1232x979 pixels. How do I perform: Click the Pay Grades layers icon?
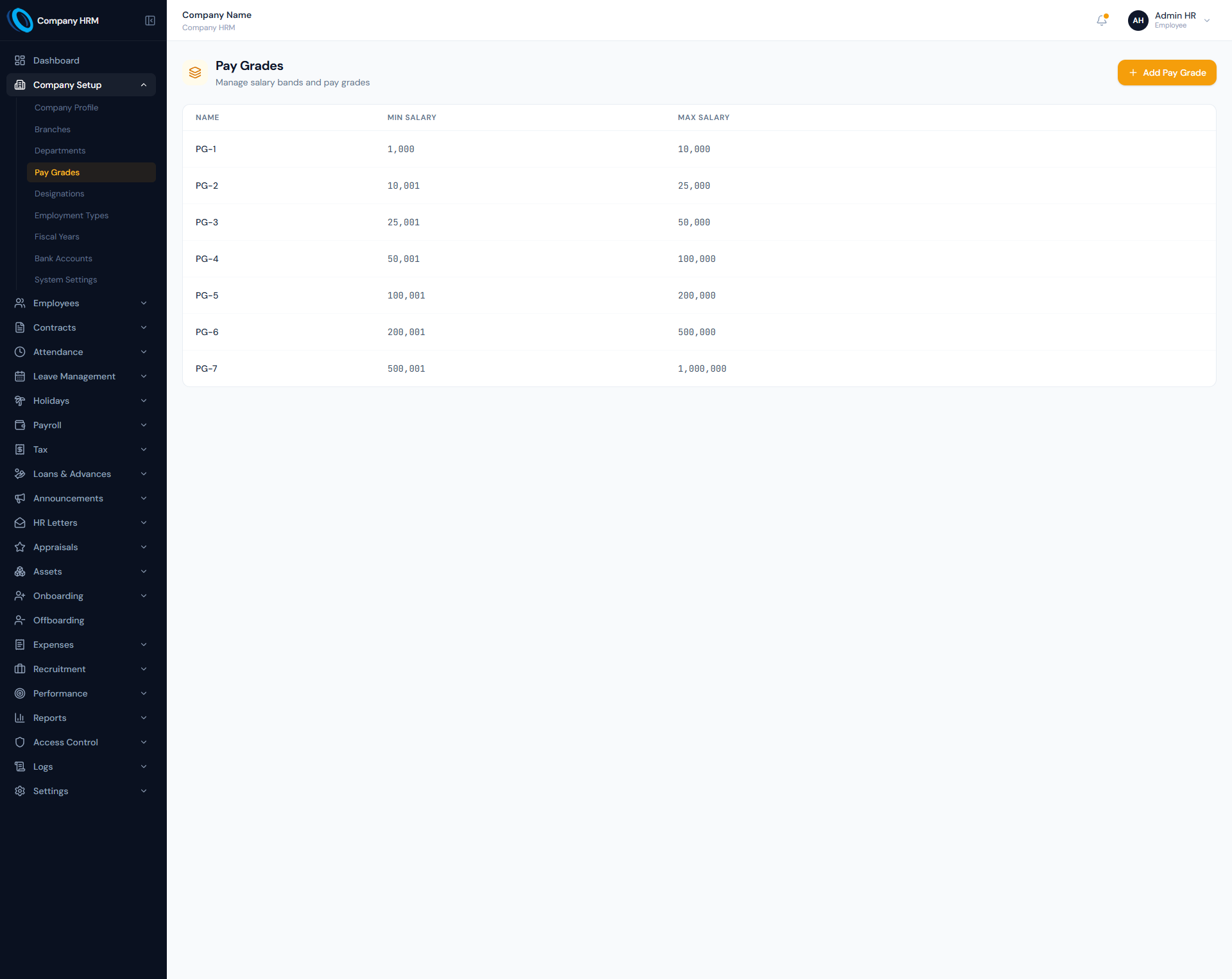click(195, 73)
